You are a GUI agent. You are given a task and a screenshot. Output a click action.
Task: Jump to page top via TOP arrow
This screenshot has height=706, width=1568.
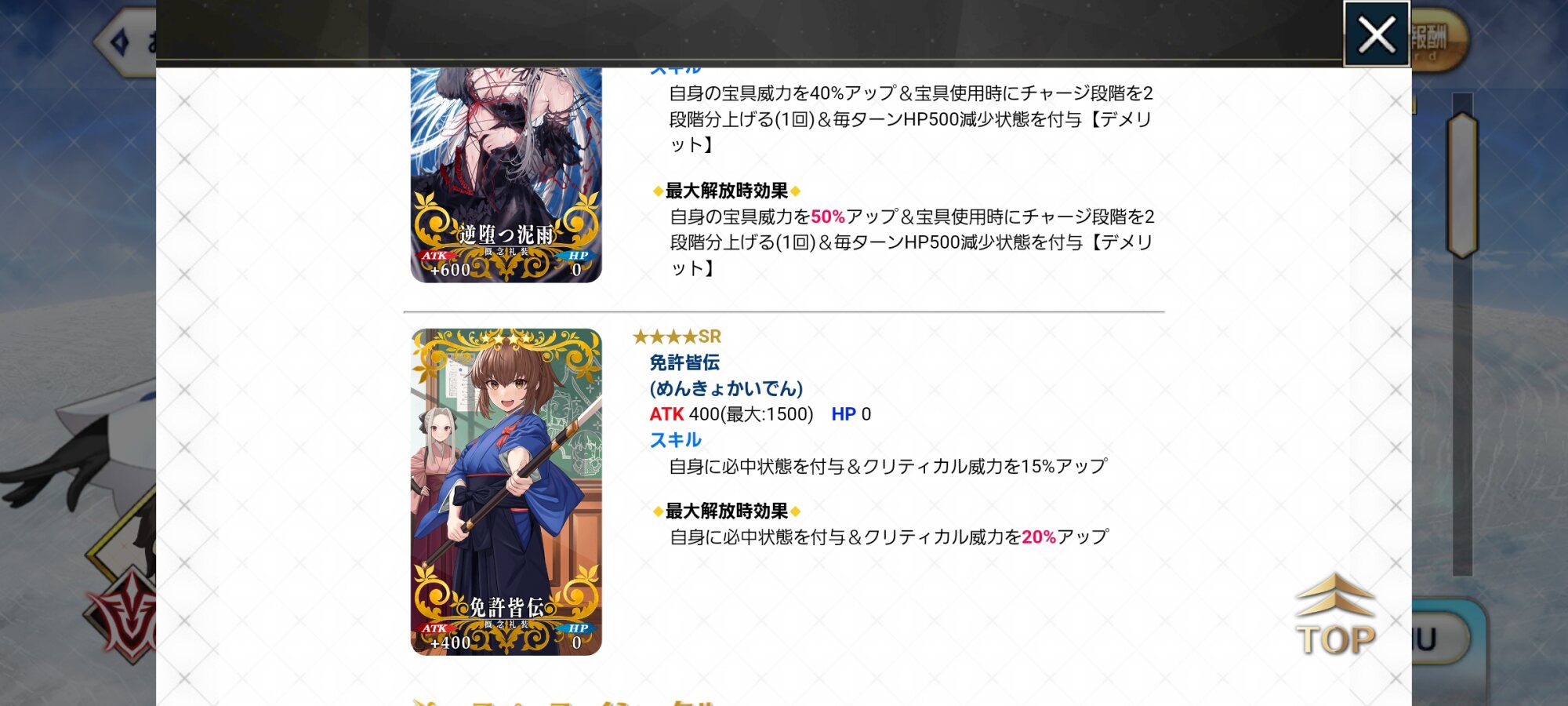point(1335,616)
